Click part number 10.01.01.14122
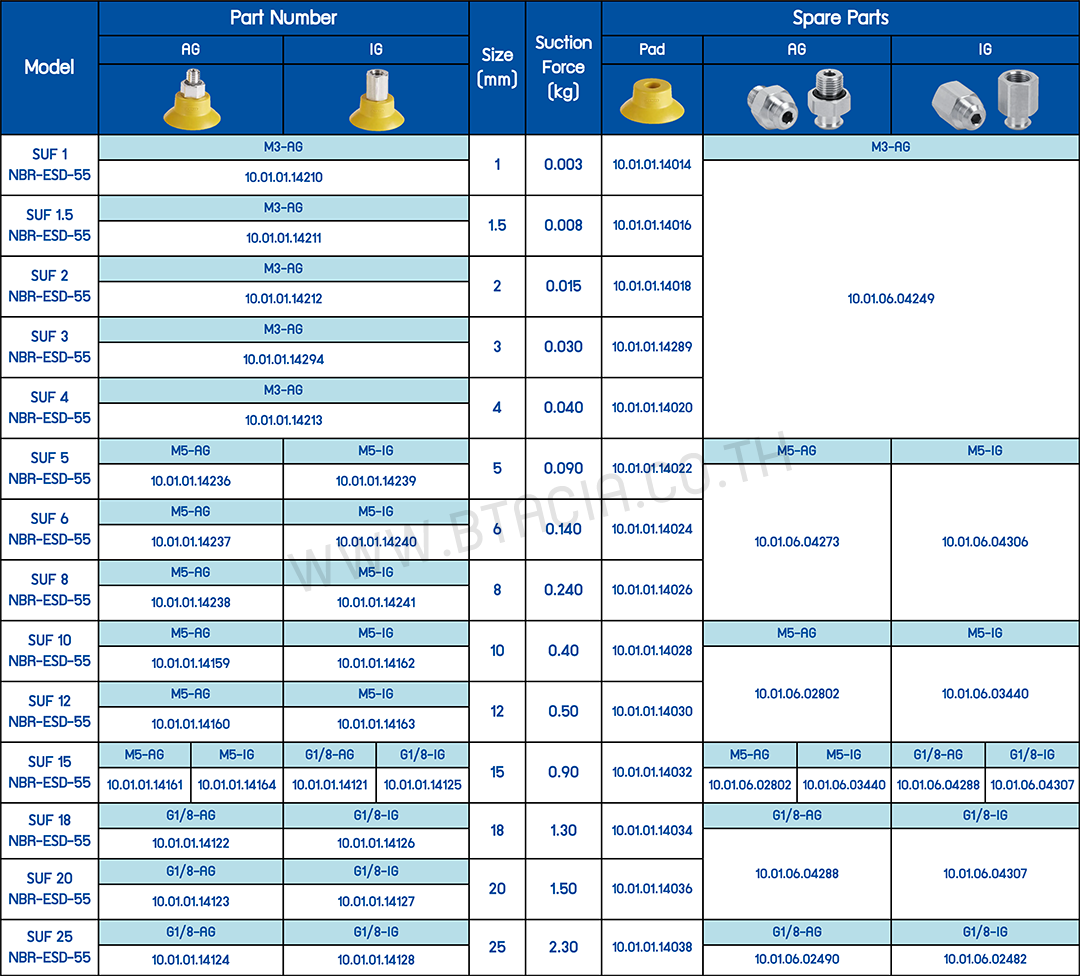This screenshot has height=976, width=1080. [191, 842]
